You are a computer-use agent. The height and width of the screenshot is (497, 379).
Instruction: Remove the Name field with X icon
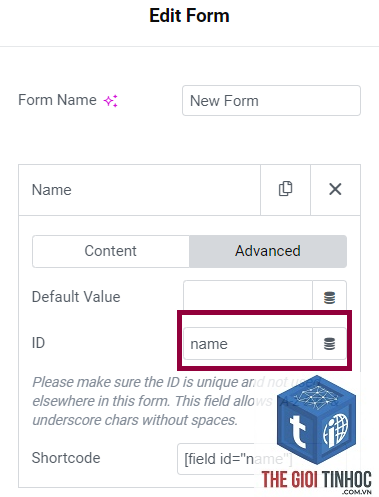[335, 189]
